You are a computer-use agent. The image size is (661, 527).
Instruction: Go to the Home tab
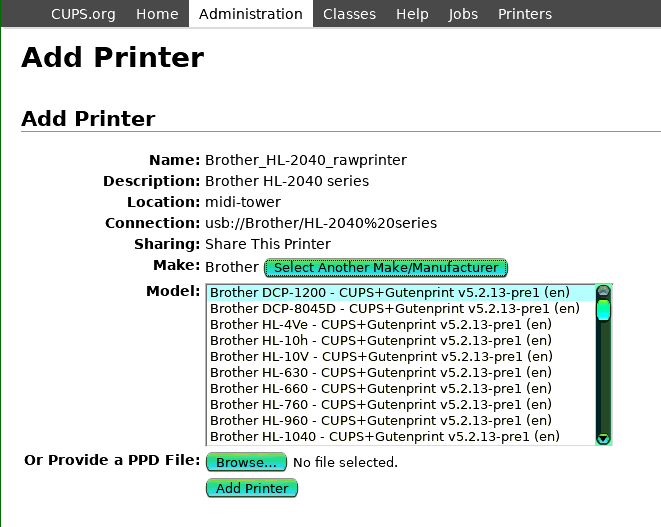point(157,14)
